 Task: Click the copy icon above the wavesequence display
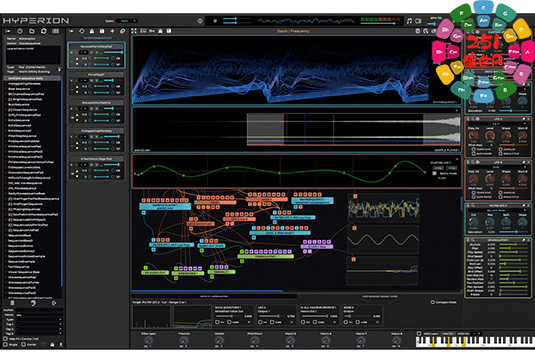[x=418, y=31]
